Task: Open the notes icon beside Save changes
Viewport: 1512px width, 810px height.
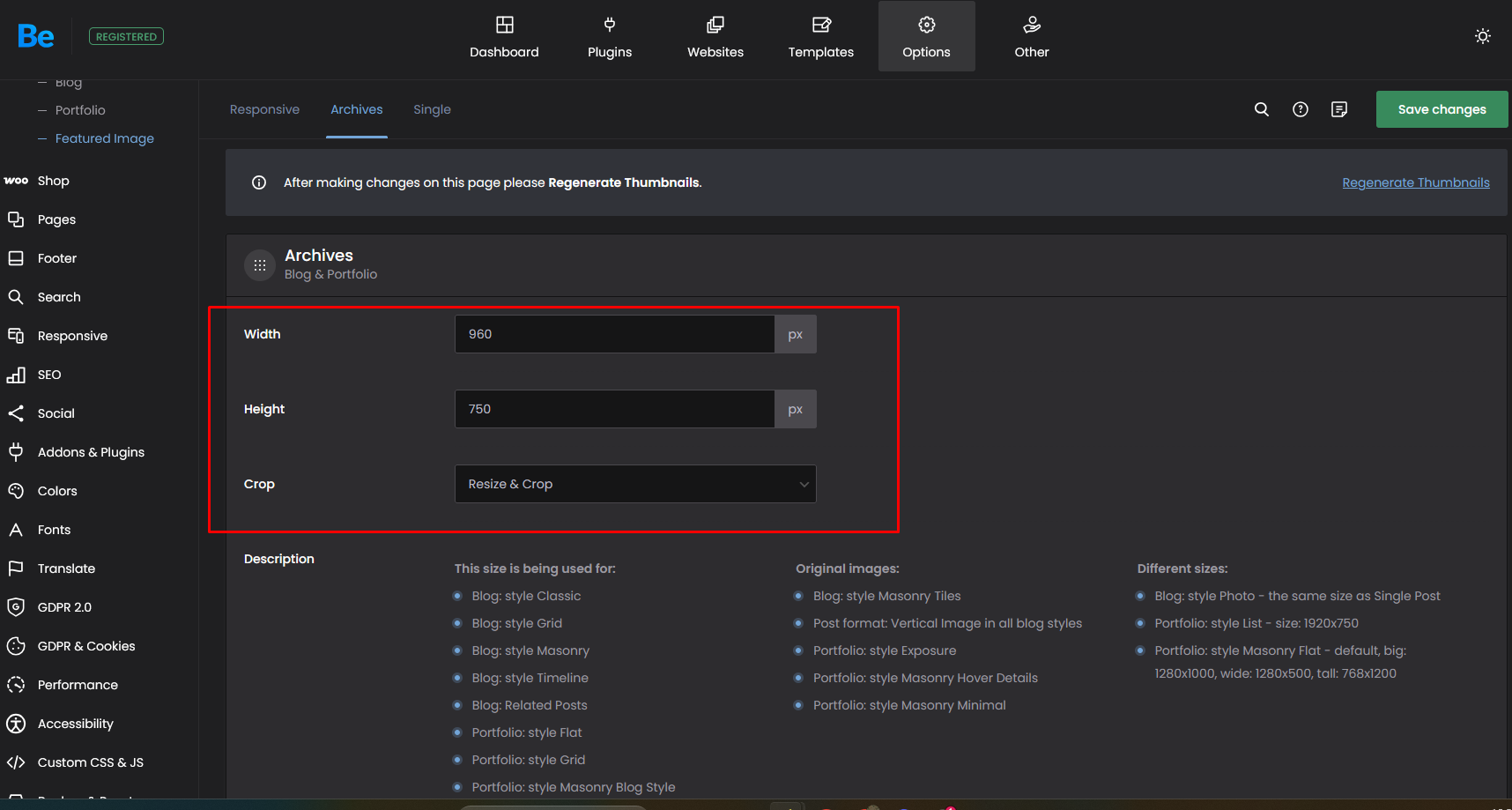Action: (1338, 109)
